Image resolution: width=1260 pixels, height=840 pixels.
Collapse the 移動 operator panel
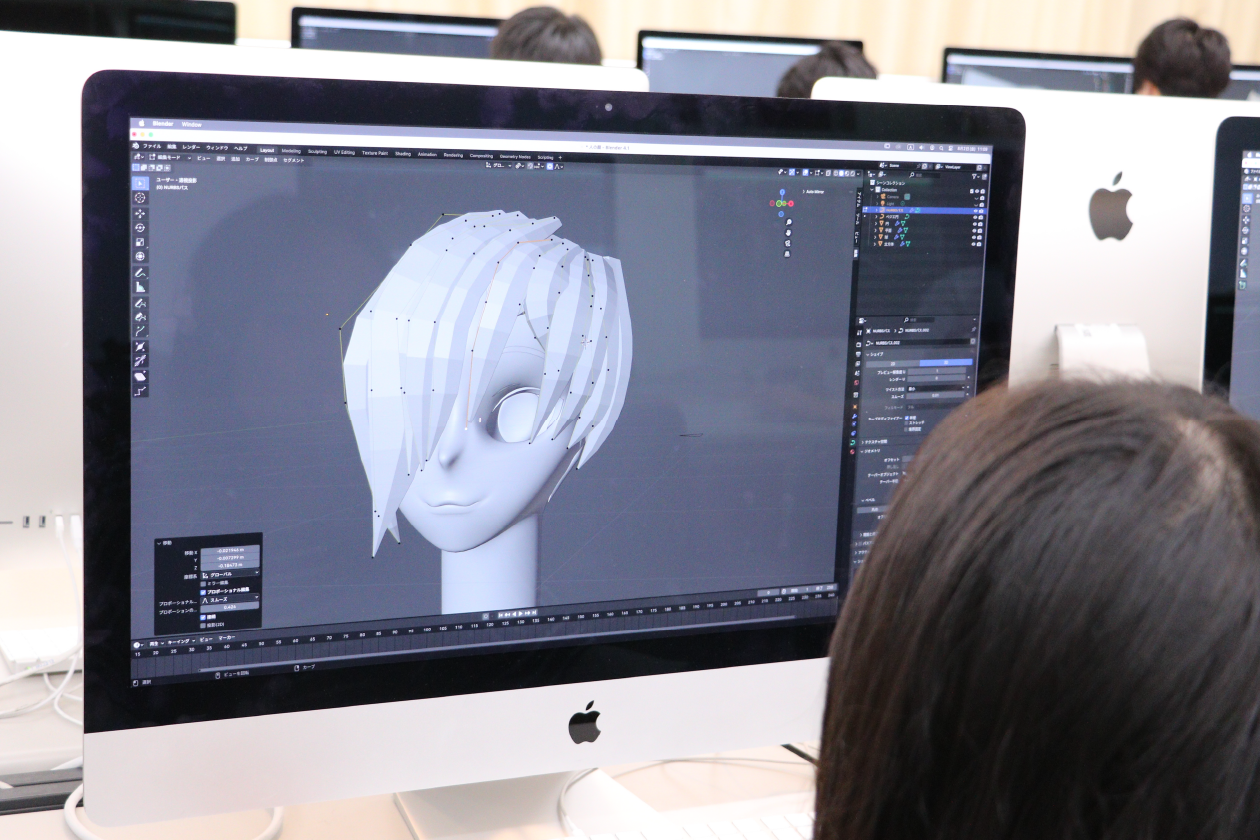point(158,543)
